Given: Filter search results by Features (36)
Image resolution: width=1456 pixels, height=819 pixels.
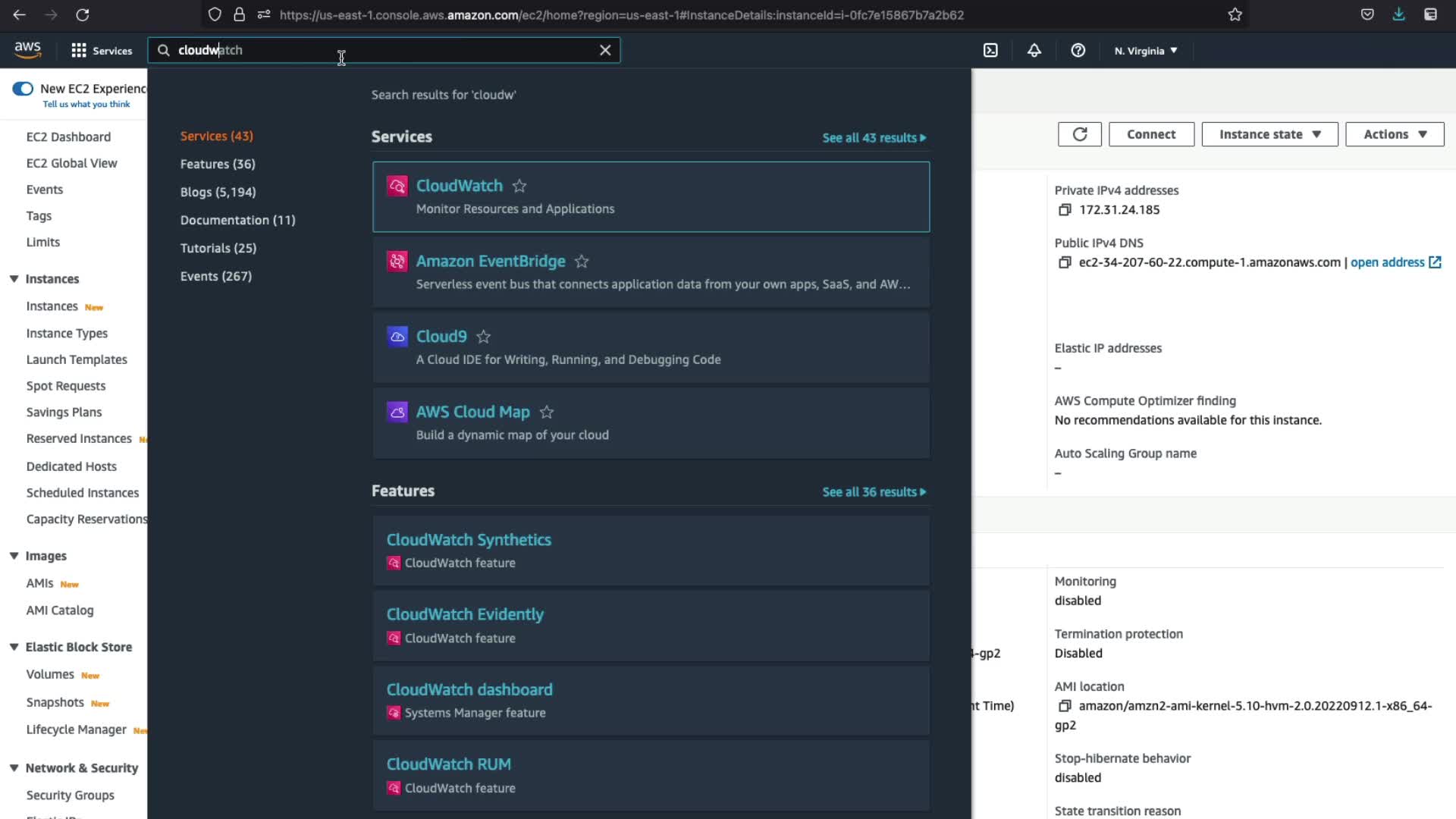Looking at the screenshot, I should 218,164.
